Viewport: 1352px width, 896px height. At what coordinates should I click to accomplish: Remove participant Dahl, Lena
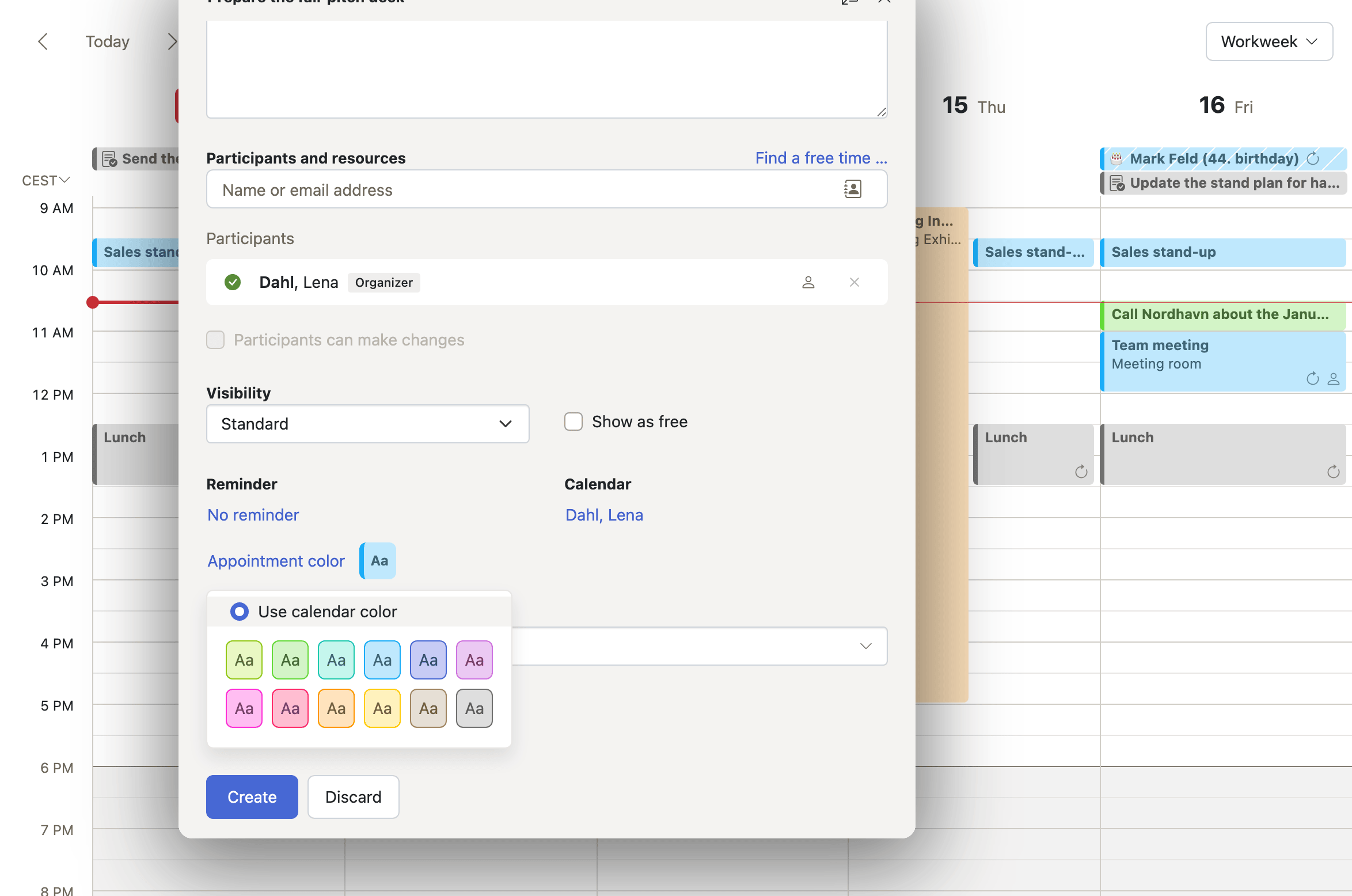click(x=855, y=282)
